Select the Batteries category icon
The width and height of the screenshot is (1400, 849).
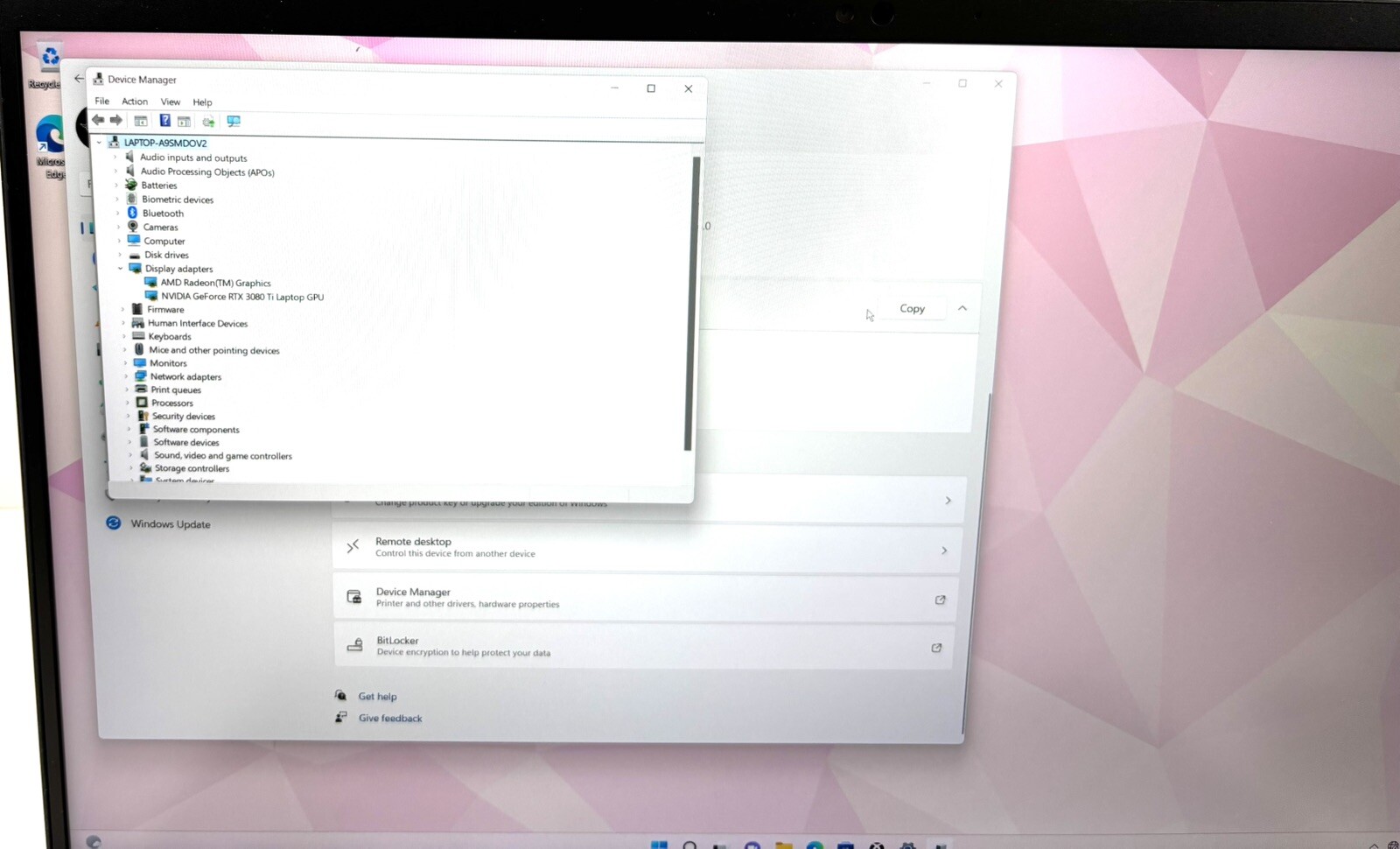131,186
